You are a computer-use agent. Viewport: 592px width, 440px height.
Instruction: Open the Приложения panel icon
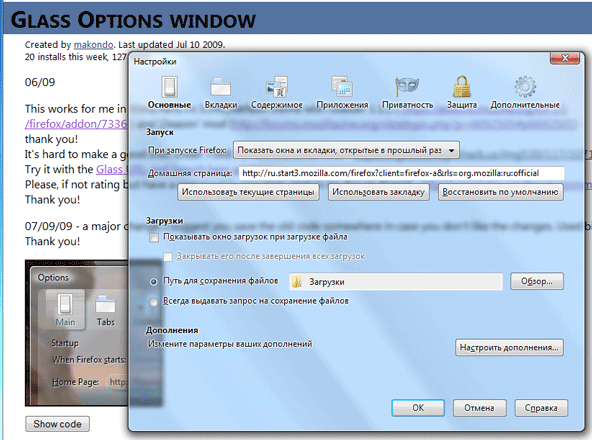[342, 86]
